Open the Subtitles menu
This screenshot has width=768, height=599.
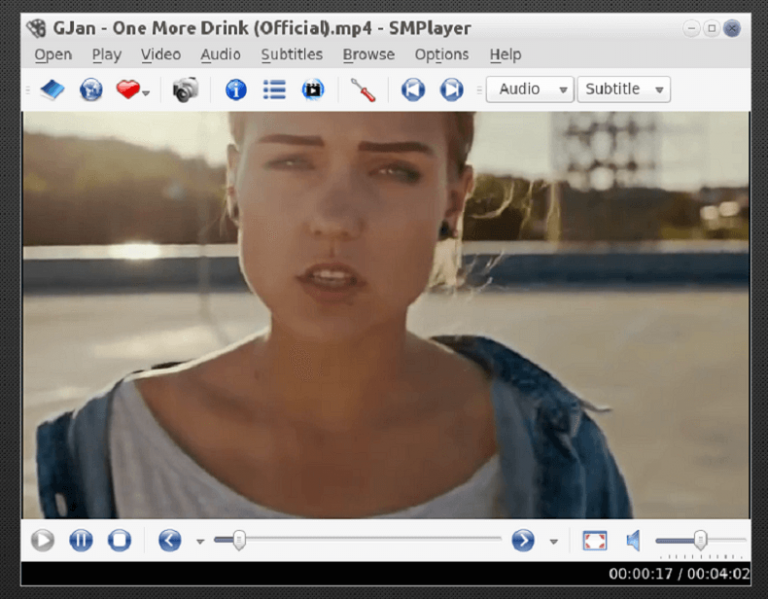(292, 55)
